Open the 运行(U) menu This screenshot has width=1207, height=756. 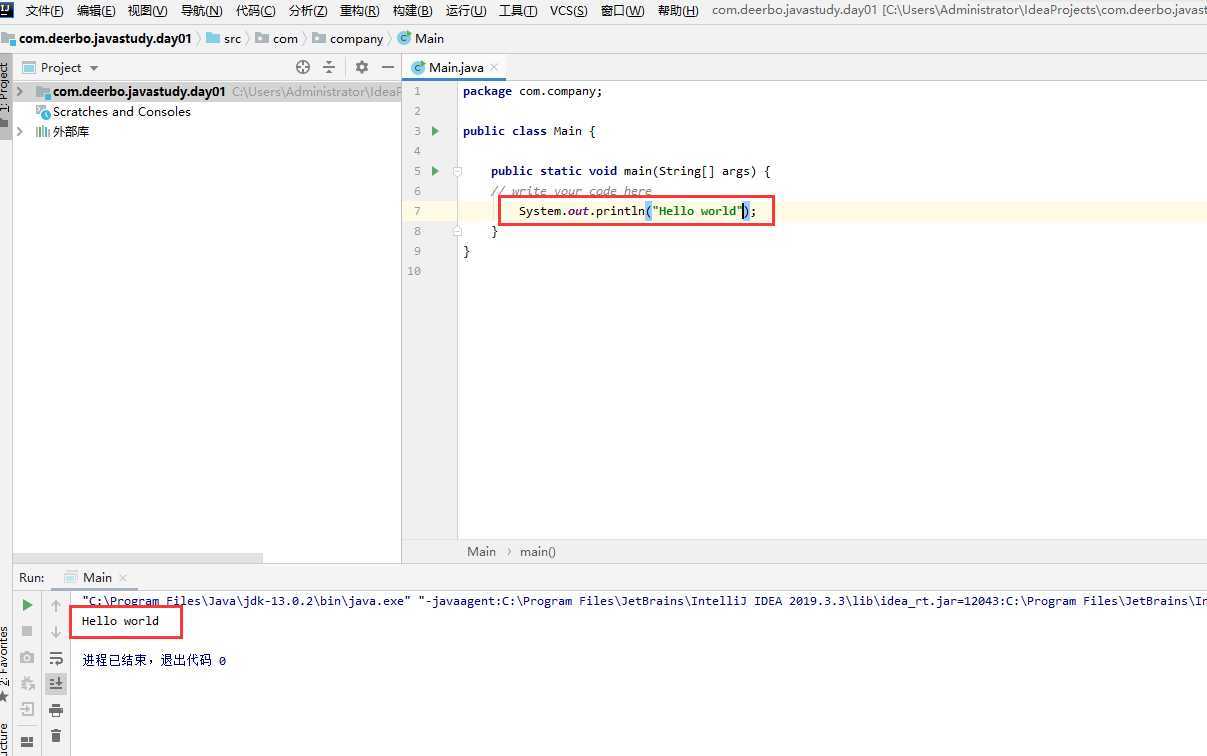(466, 11)
